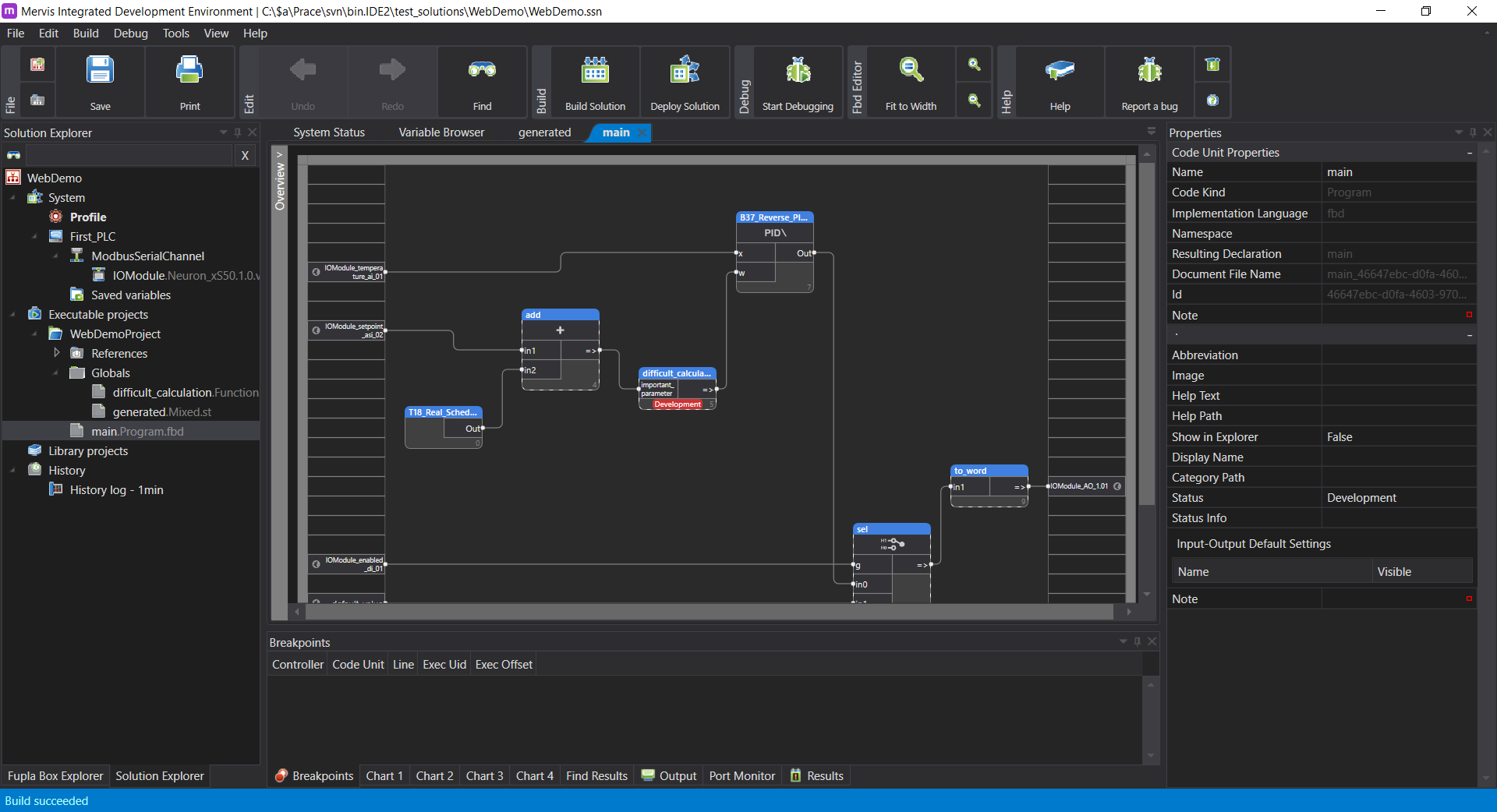Pin the Properties panel with the pin icon
Image resolution: width=1497 pixels, height=812 pixels.
1472,132
